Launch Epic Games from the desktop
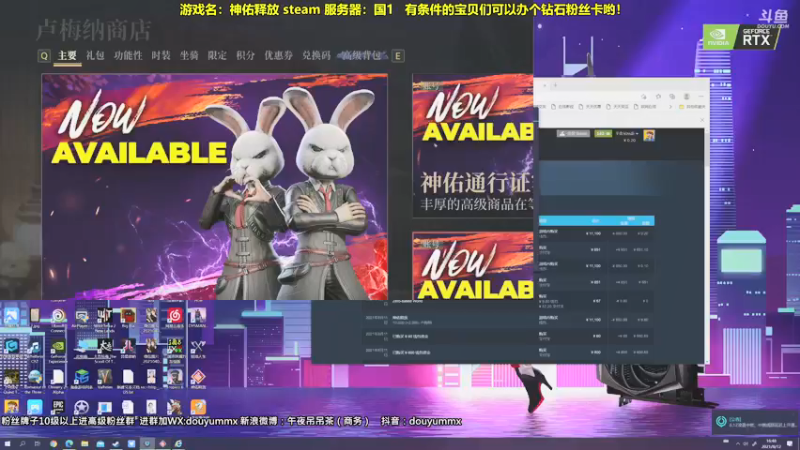The width and height of the screenshot is (800, 450). tap(58, 407)
